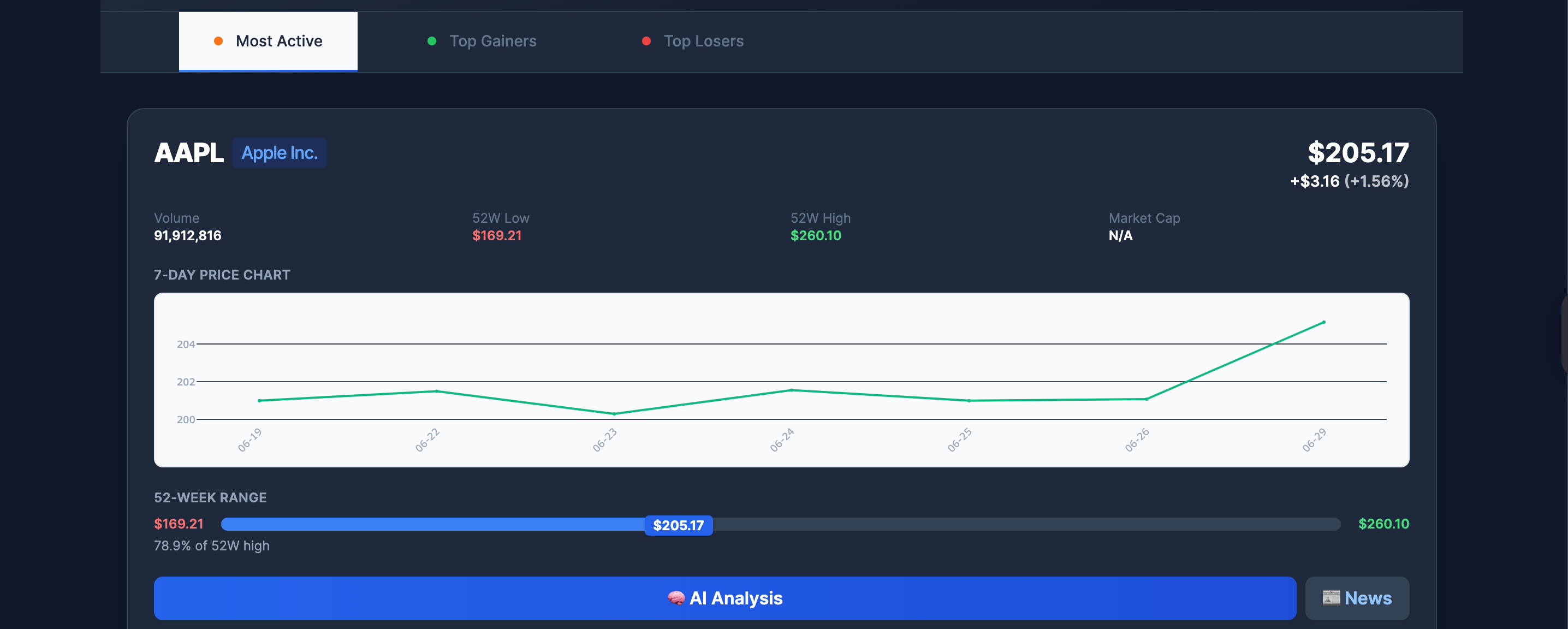Switch to the Most Active tab
Viewport: 1568px width, 629px height.
(268, 41)
